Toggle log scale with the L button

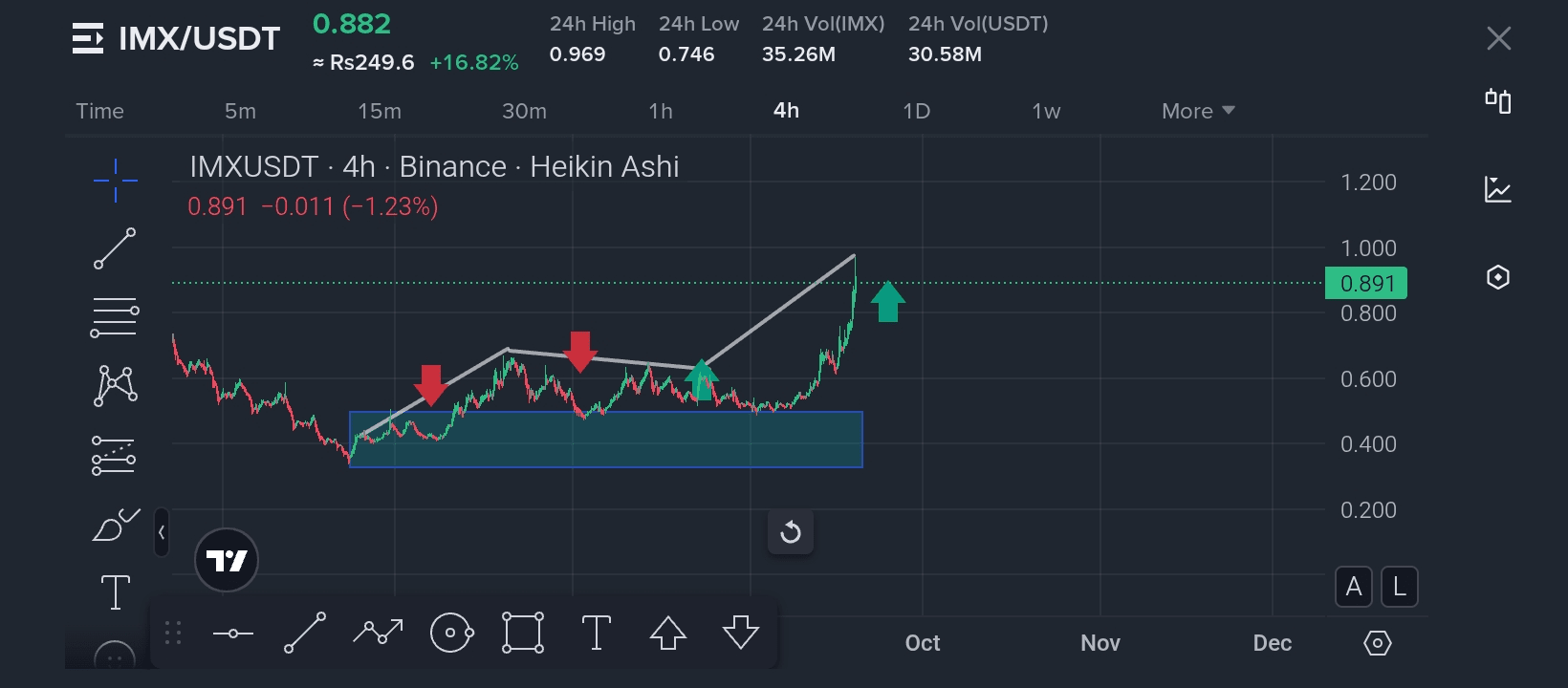pyautogui.click(x=1400, y=587)
